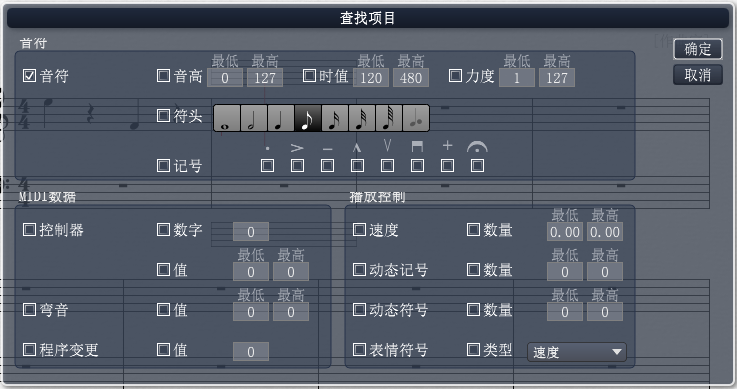
Task: Click the 动态记号 maximum amount field
Action: coord(605,272)
